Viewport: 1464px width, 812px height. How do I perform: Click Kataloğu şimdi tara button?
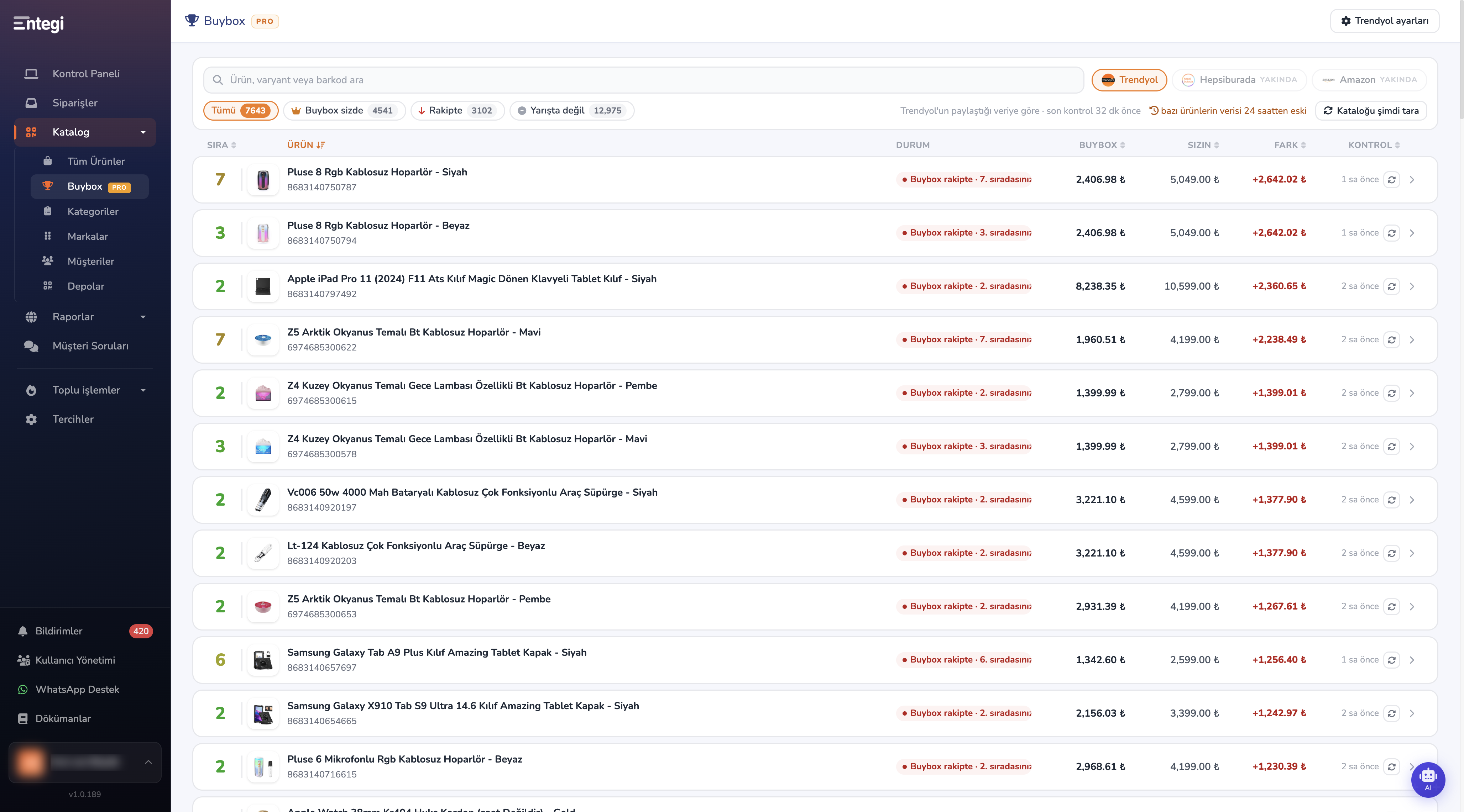click(1371, 111)
